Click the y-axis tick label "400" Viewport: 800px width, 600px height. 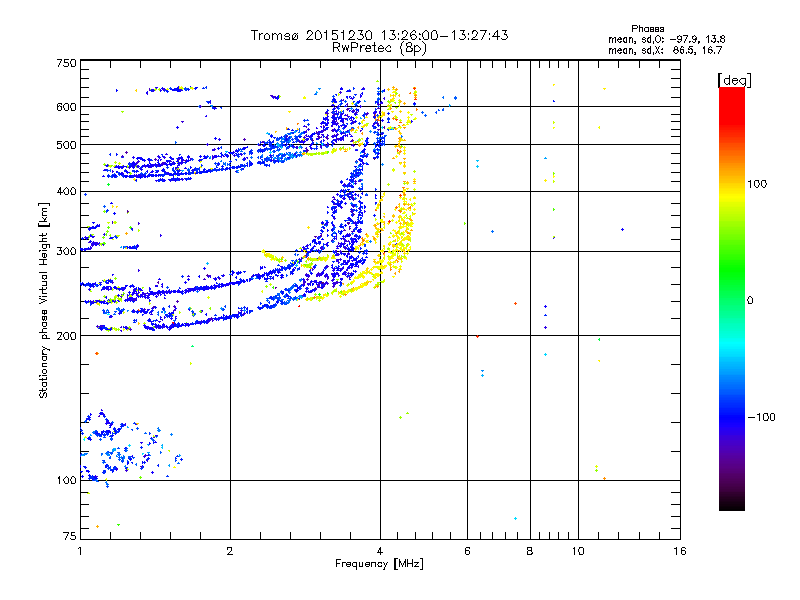66,192
